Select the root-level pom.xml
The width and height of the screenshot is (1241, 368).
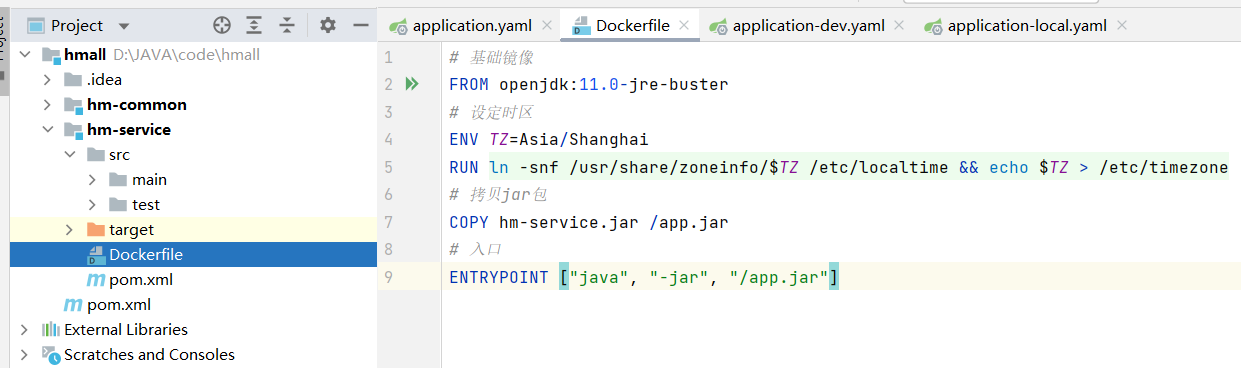[119, 305]
